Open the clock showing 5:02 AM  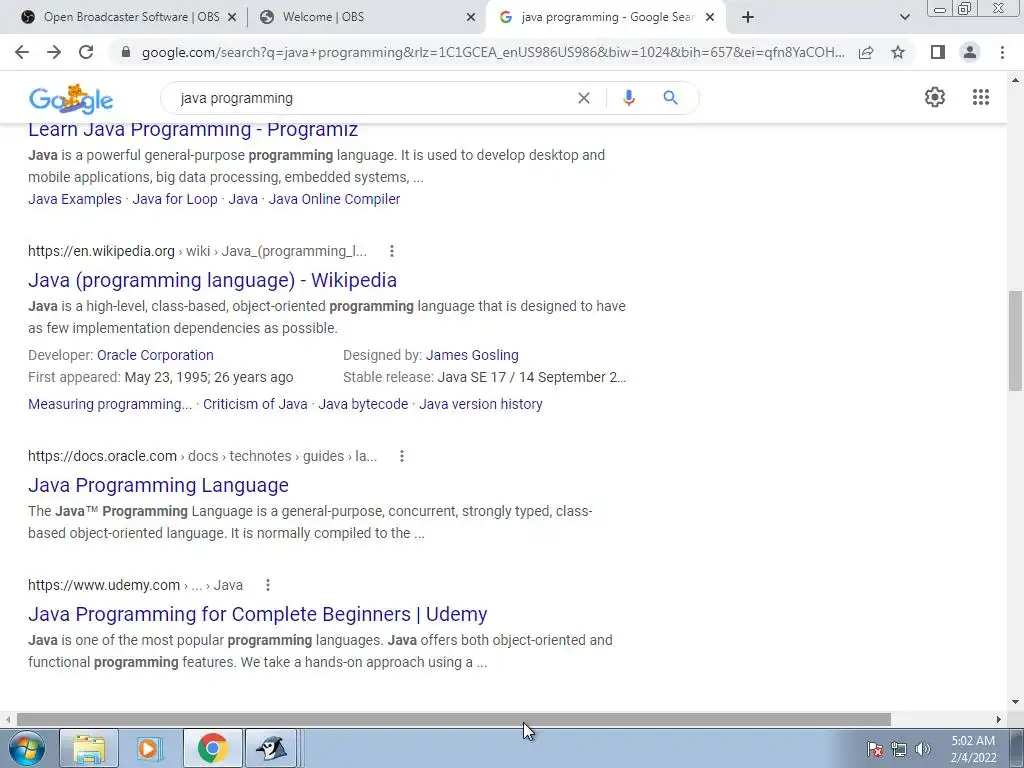[973, 749]
